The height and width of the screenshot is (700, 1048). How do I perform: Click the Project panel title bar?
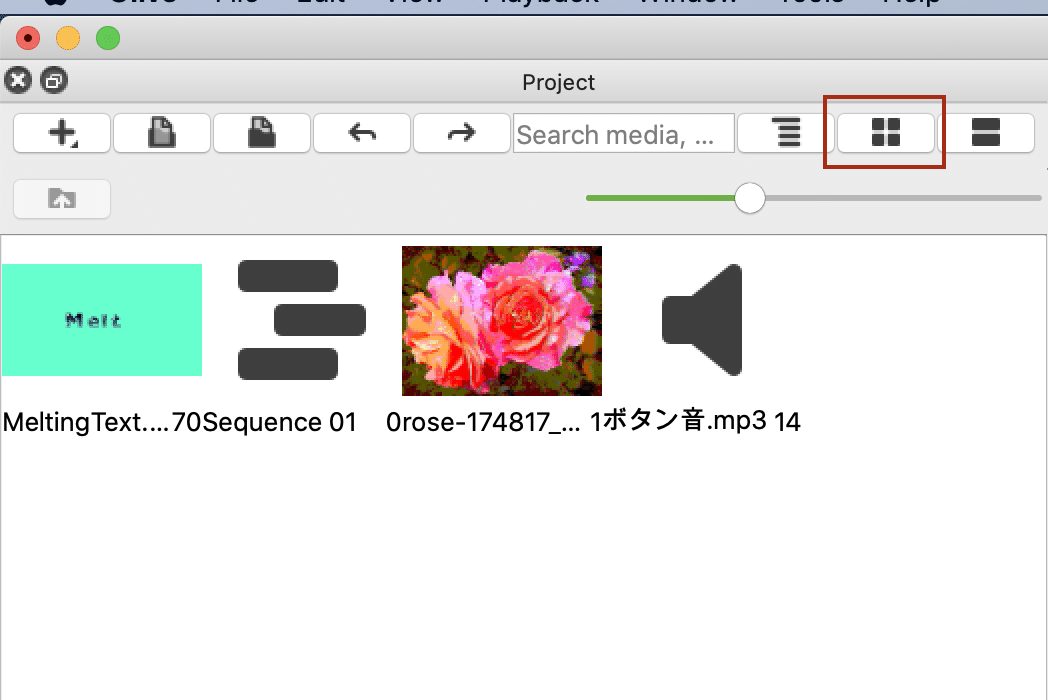558,82
